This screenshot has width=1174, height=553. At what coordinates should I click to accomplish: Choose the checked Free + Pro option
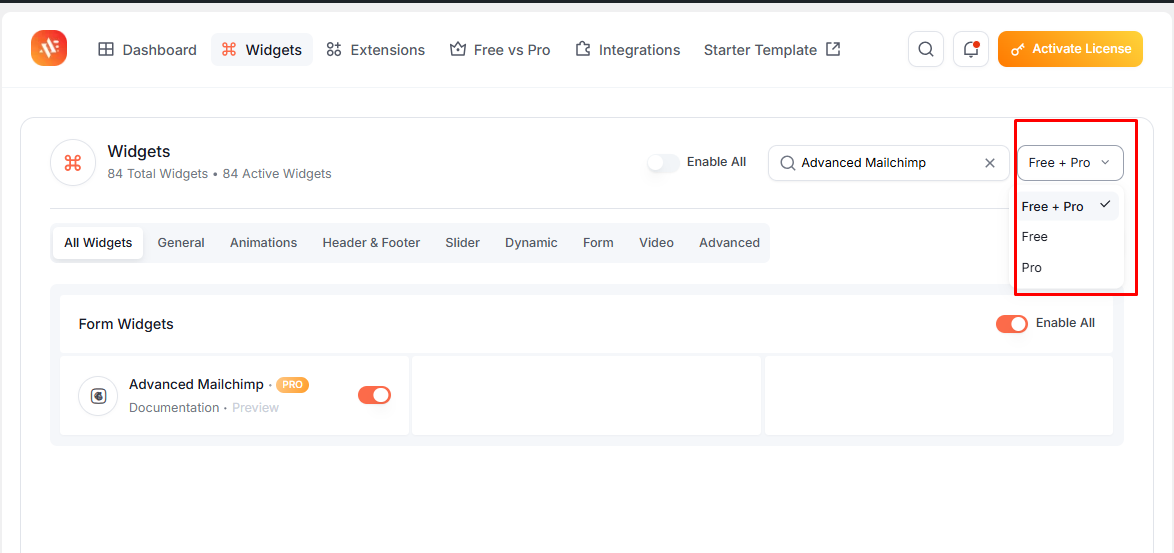(1069, 207)
